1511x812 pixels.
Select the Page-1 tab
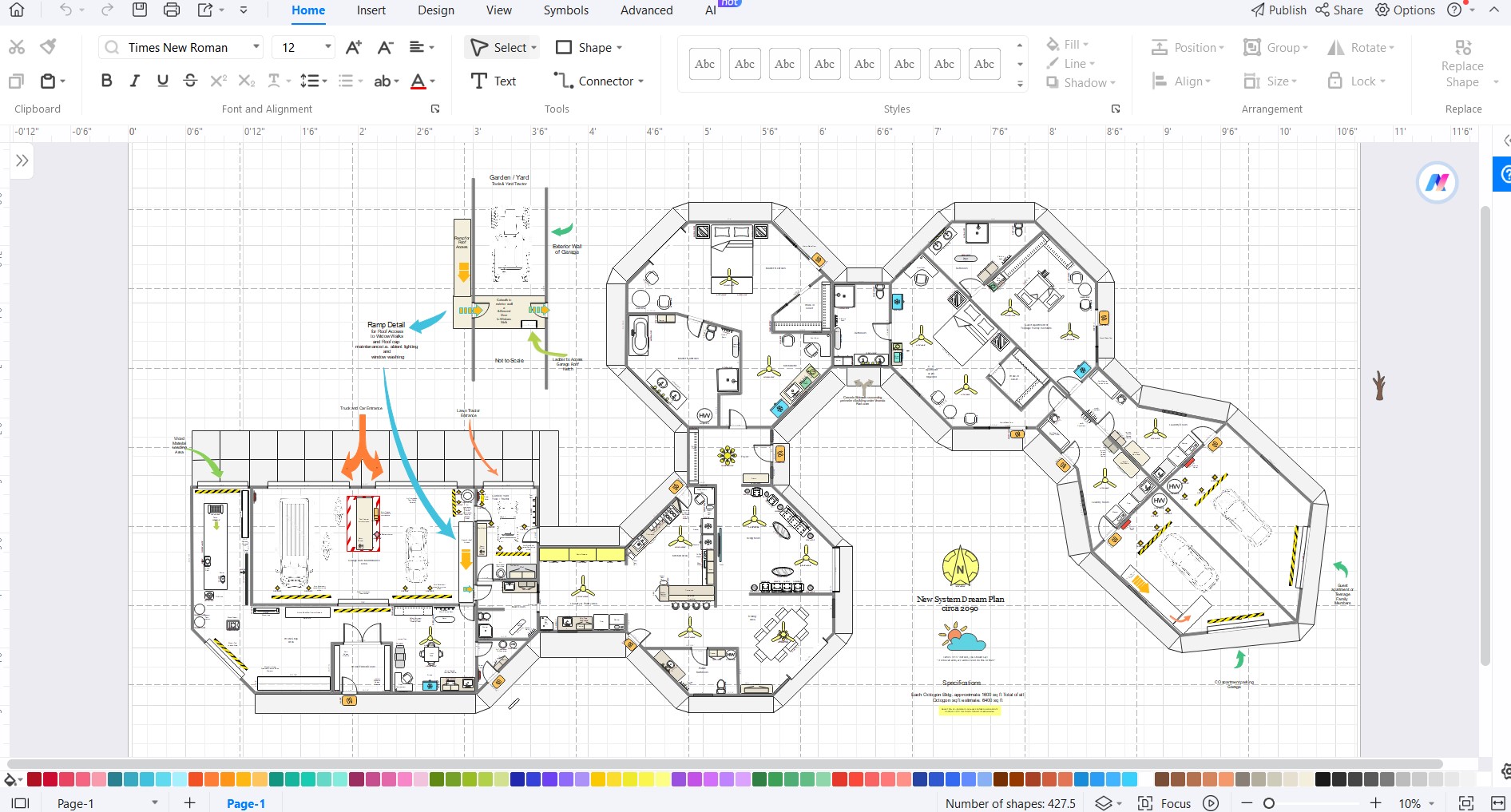click(245, 803)
